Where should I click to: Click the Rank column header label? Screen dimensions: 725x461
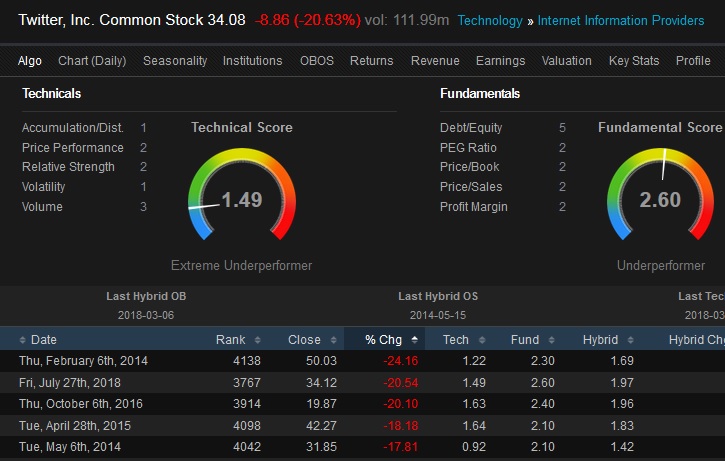(230, 340)
